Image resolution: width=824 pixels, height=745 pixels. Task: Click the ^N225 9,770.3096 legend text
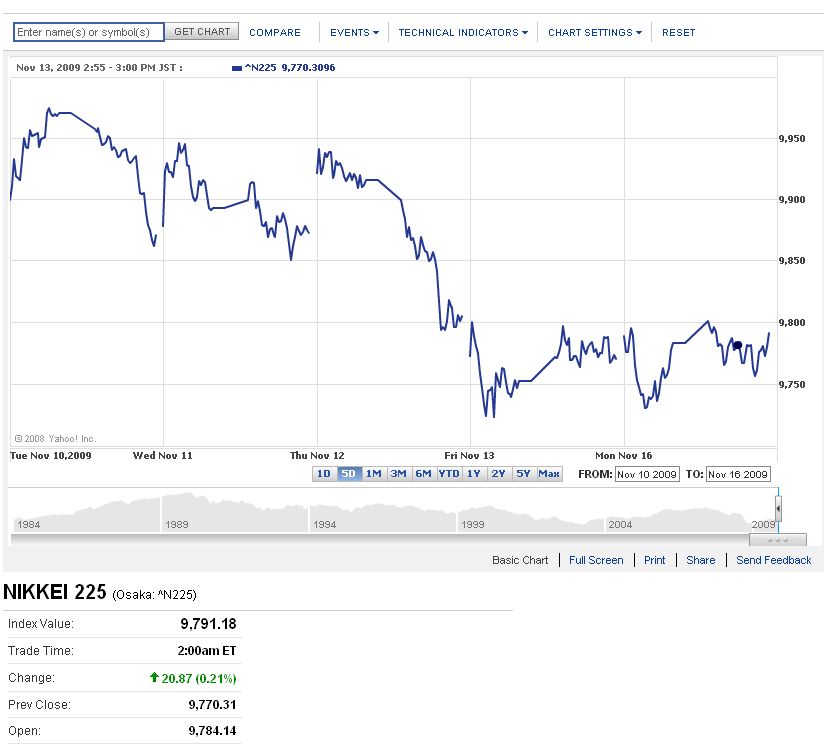290,68
